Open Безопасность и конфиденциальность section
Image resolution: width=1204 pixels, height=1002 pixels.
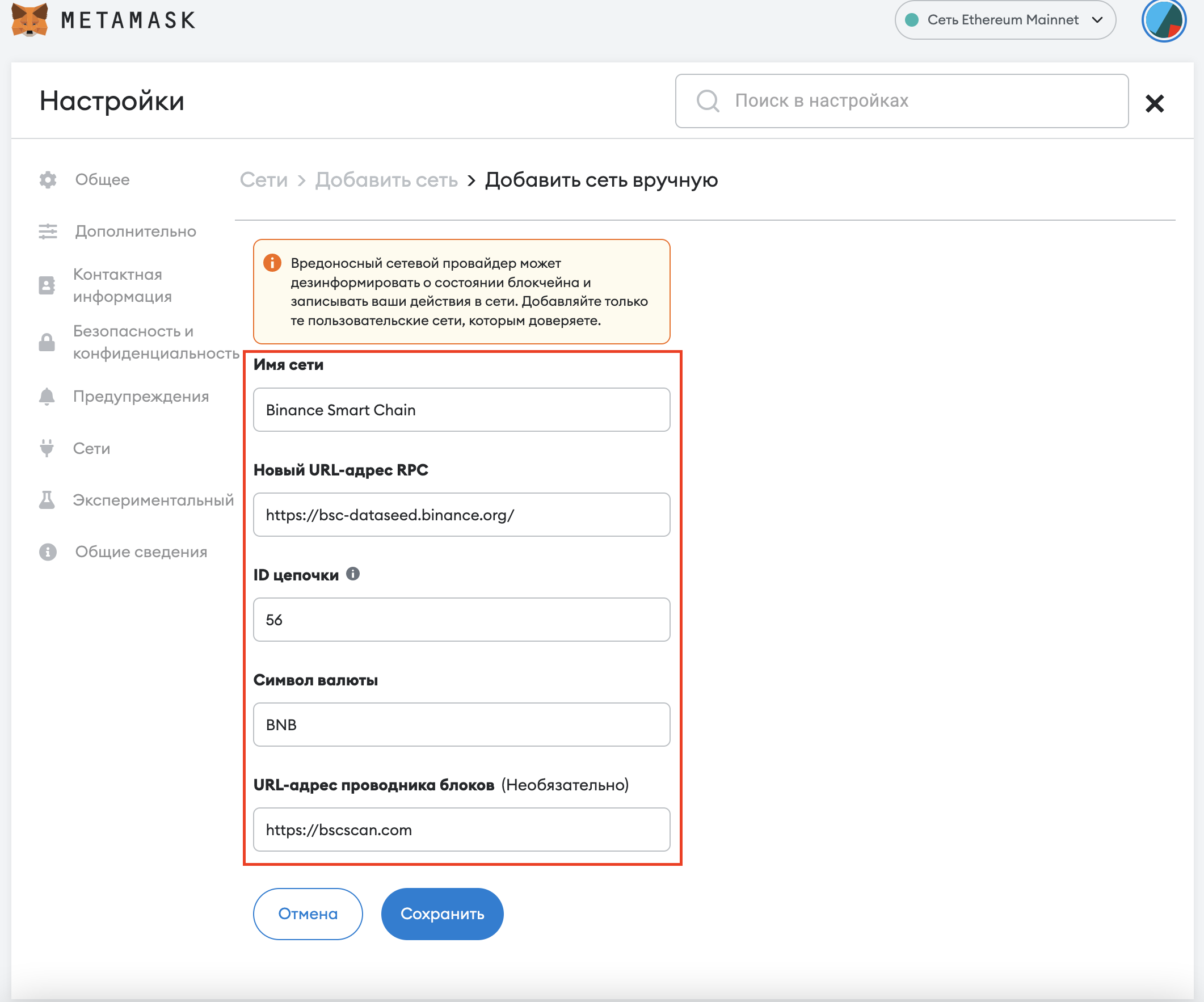(x=155, y=342)
